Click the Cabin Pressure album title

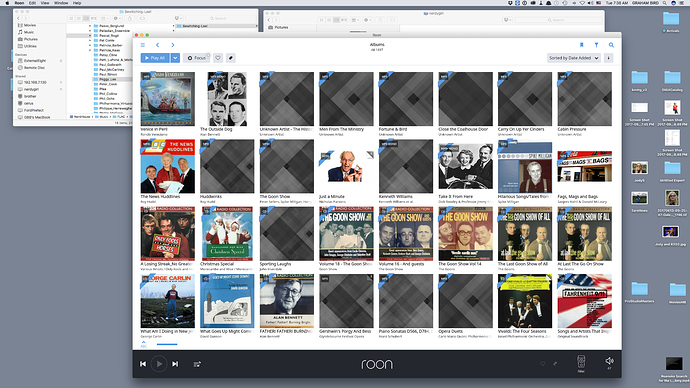point(571,129)
